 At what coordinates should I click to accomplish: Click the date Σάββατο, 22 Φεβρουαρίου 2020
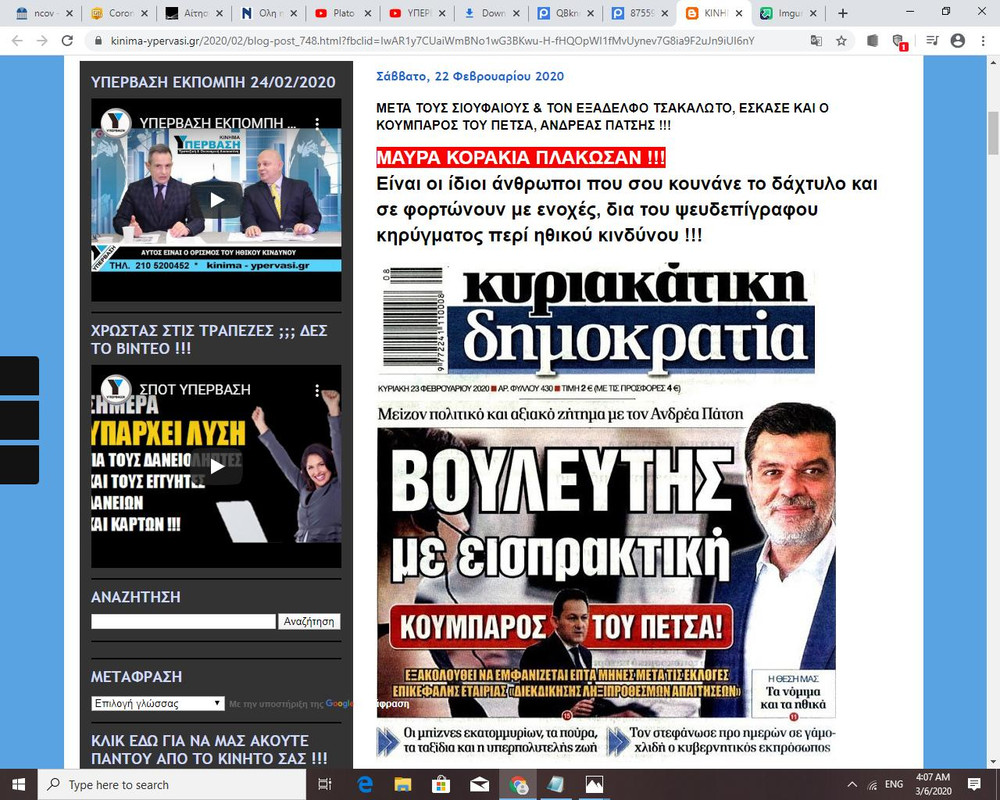[x=470, y=76]
